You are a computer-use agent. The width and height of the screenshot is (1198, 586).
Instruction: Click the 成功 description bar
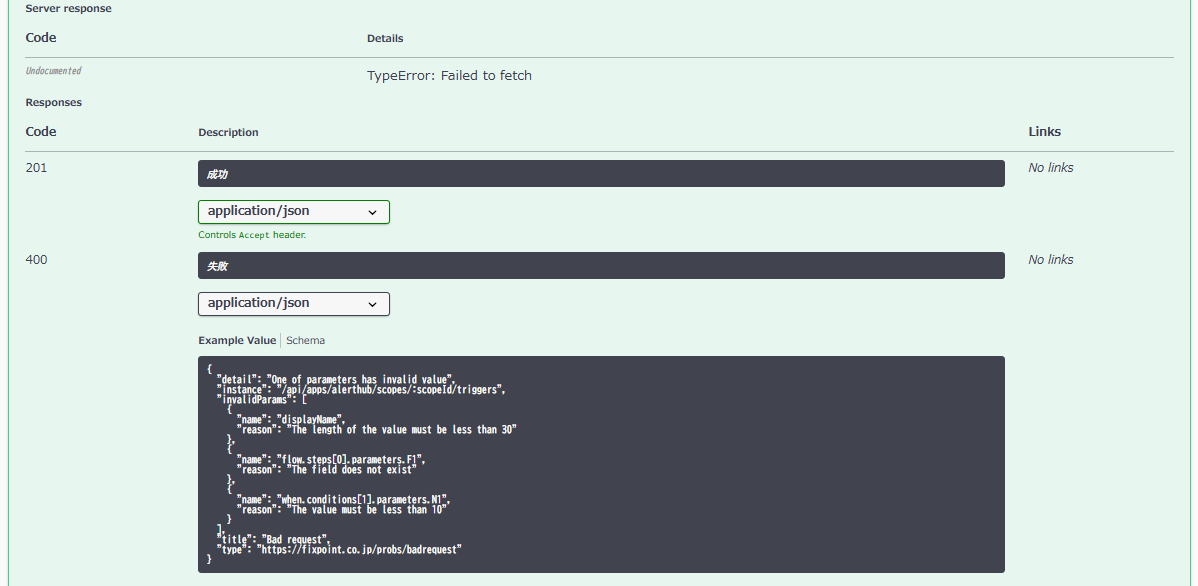600,174
